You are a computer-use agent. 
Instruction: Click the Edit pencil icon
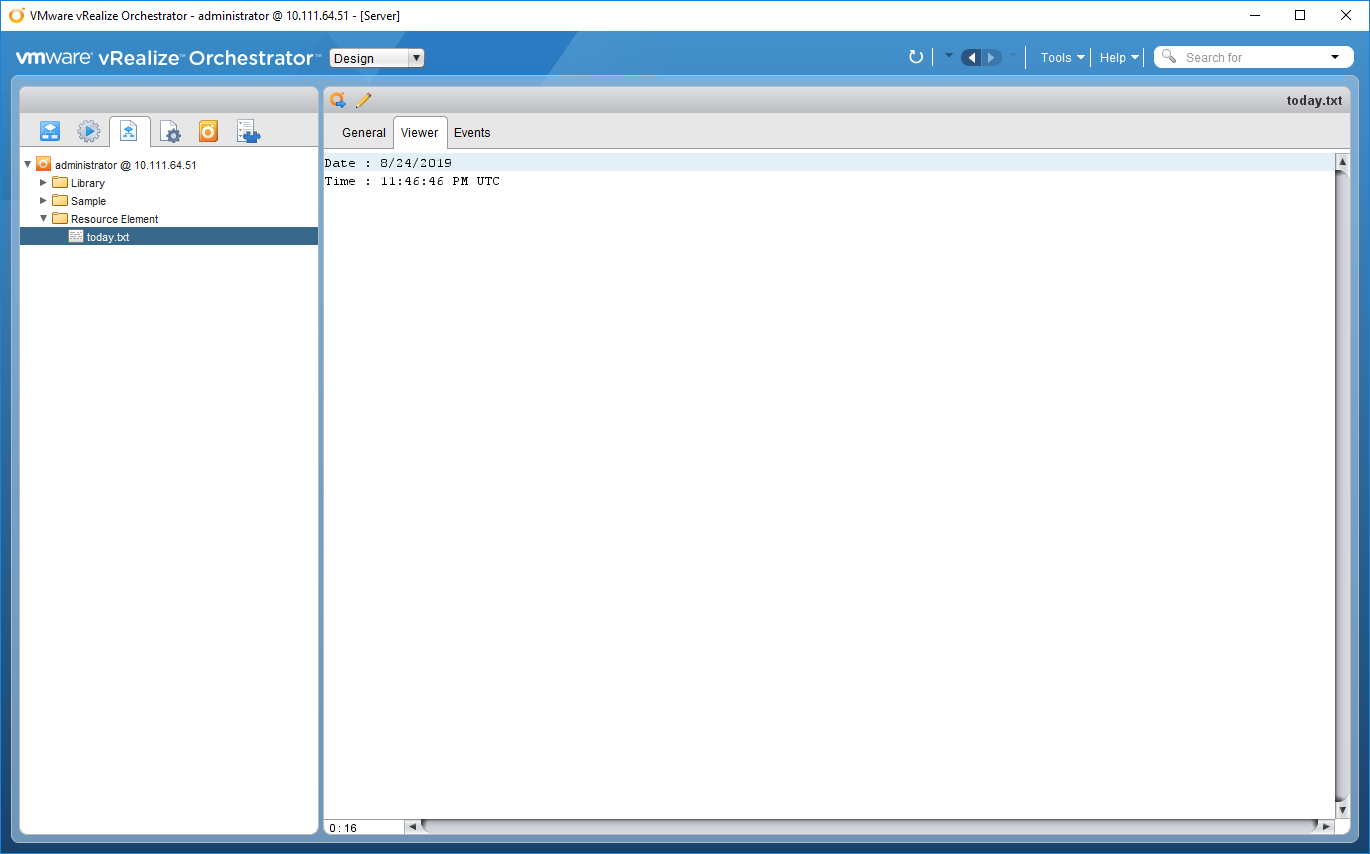click(x=363, y=100)
